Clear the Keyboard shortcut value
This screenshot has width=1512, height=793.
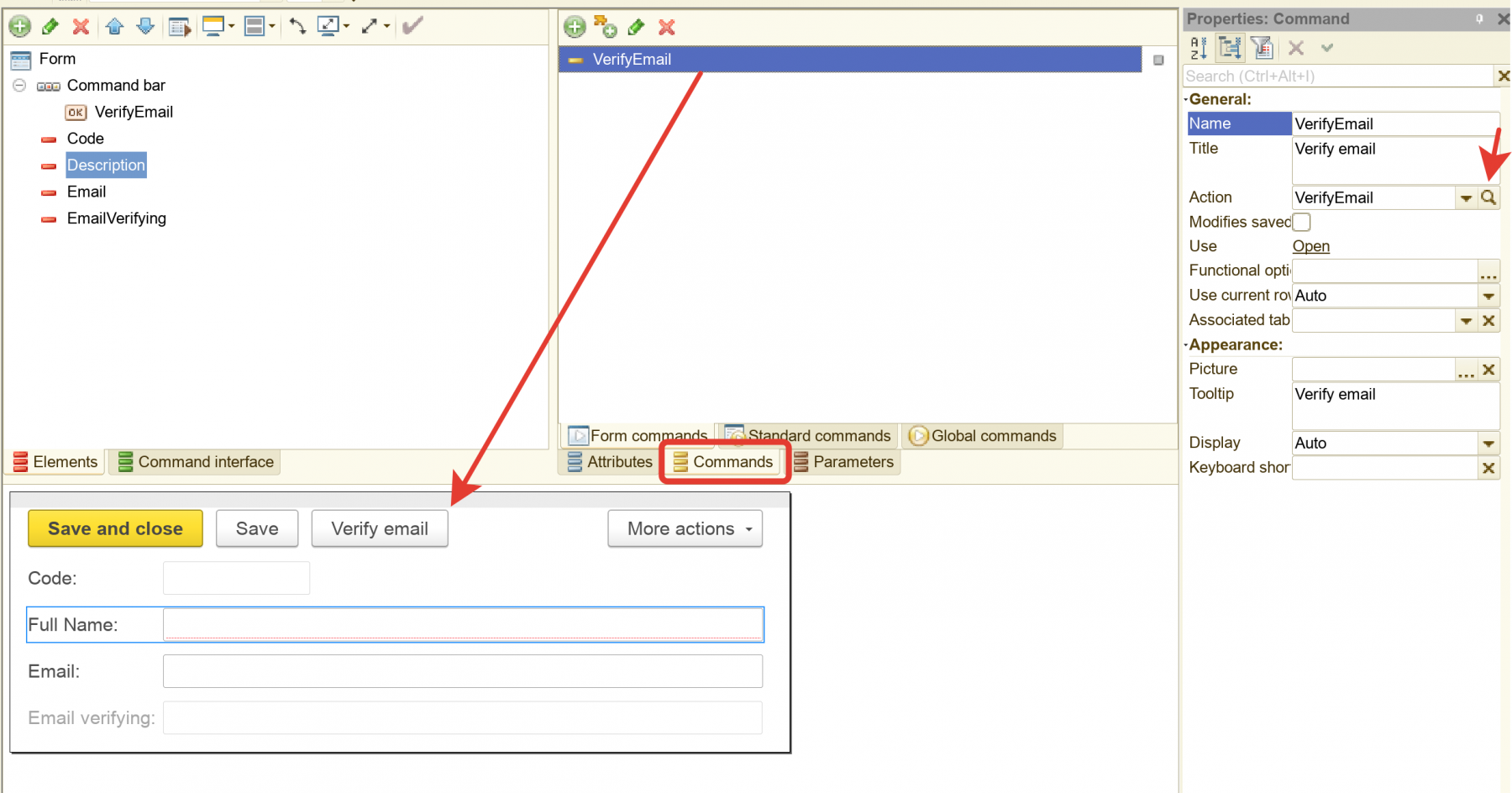coord(1488,468)
